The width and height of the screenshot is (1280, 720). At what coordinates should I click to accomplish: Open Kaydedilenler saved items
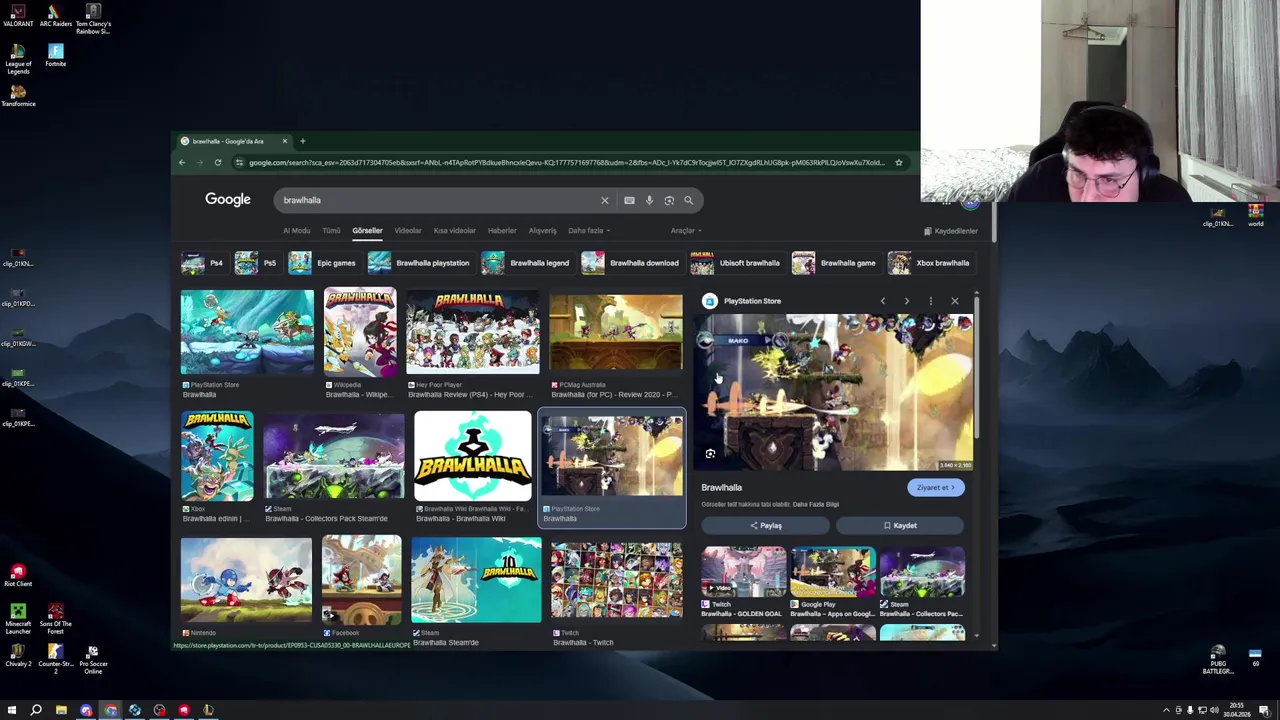tap(951, 231)
